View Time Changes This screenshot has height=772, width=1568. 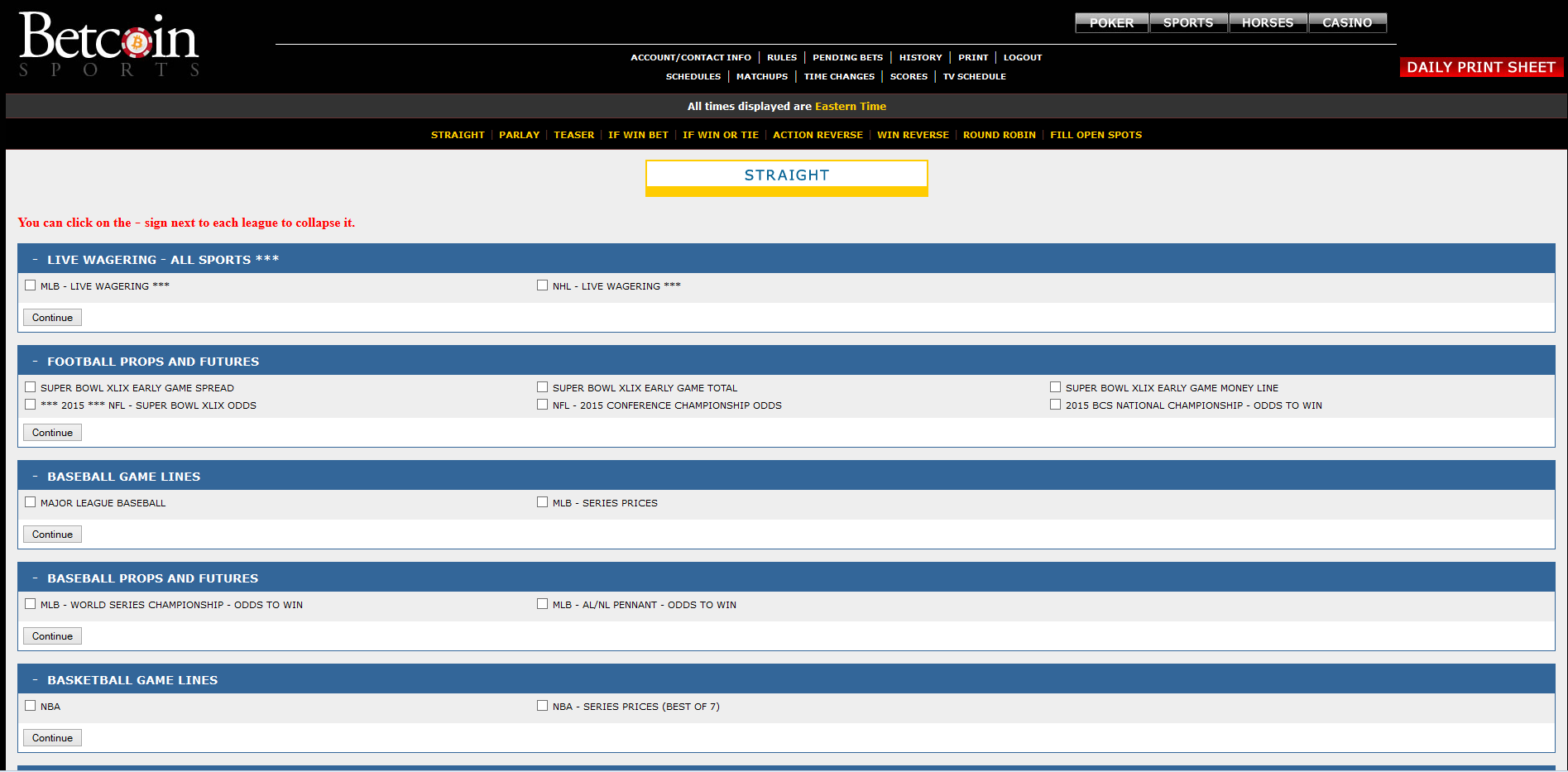point(839,77)
